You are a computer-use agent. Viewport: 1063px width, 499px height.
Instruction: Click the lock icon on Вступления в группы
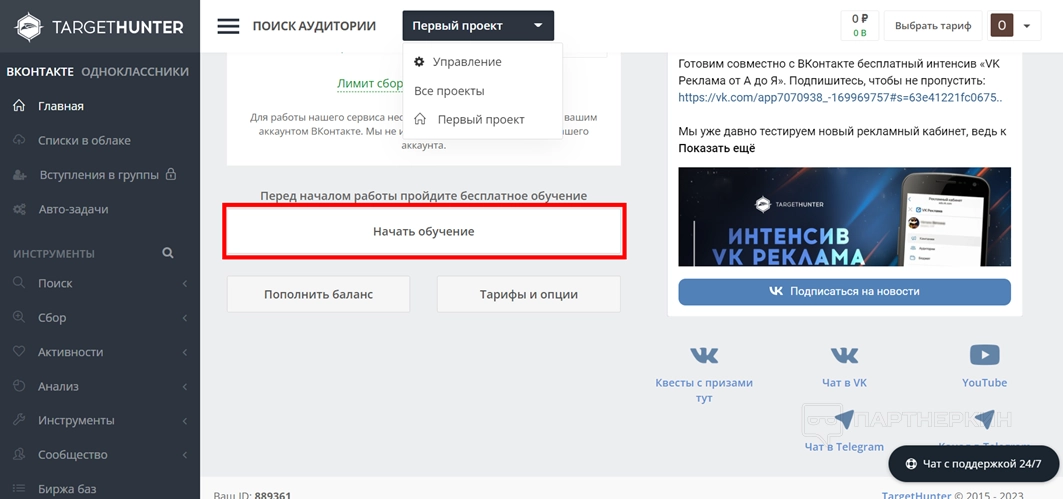[171, 174]
